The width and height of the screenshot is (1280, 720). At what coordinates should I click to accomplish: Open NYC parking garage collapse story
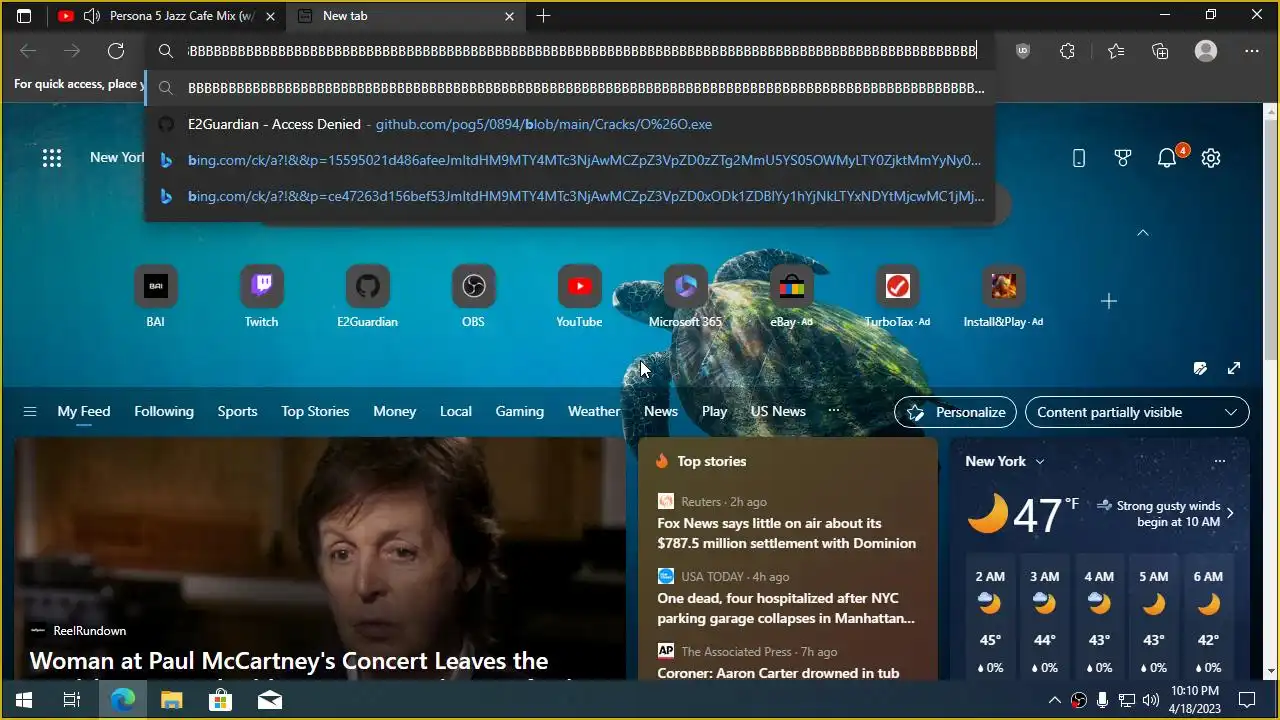click(786, 608)
